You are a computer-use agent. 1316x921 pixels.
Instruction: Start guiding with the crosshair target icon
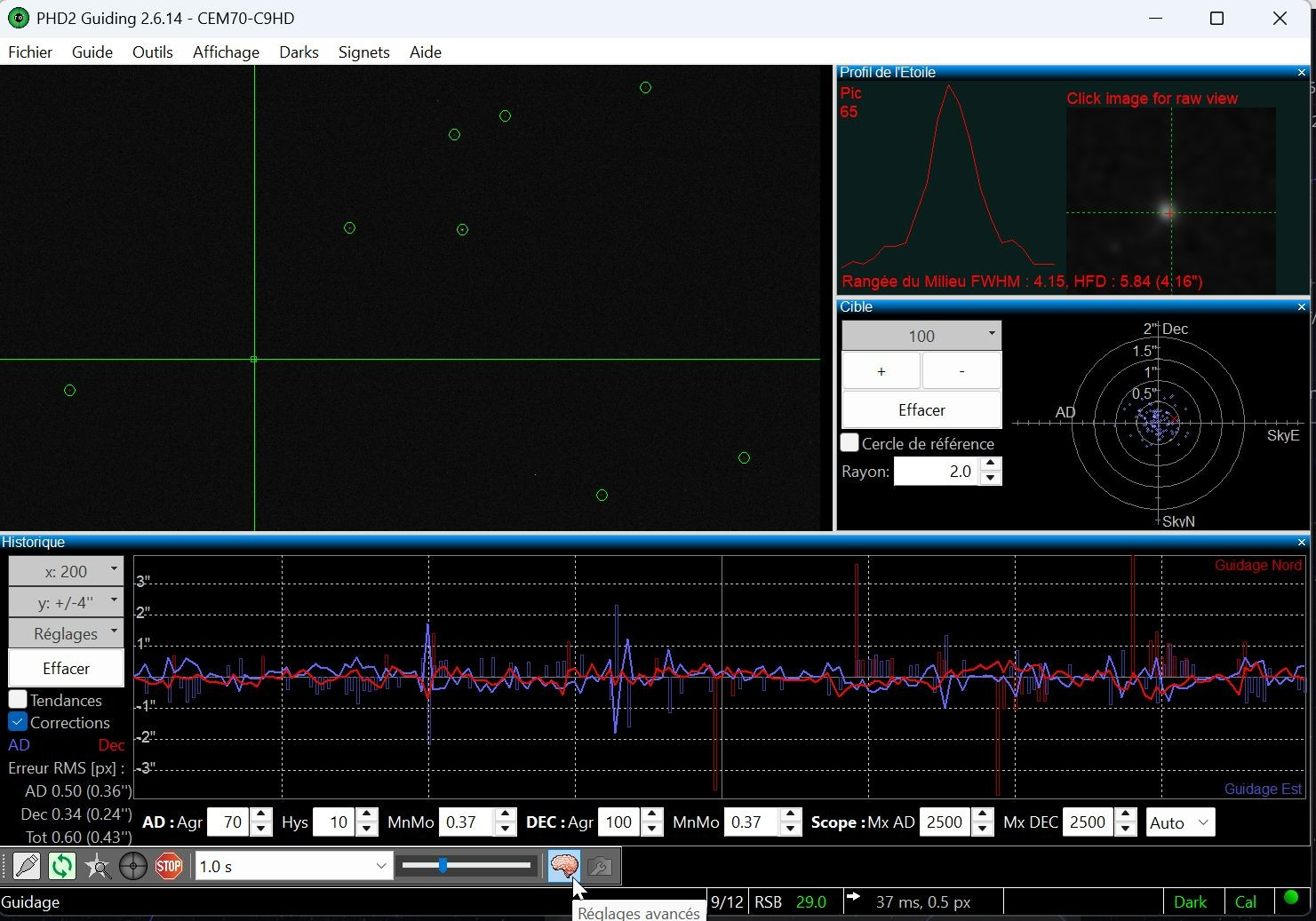tap(133, 866)
